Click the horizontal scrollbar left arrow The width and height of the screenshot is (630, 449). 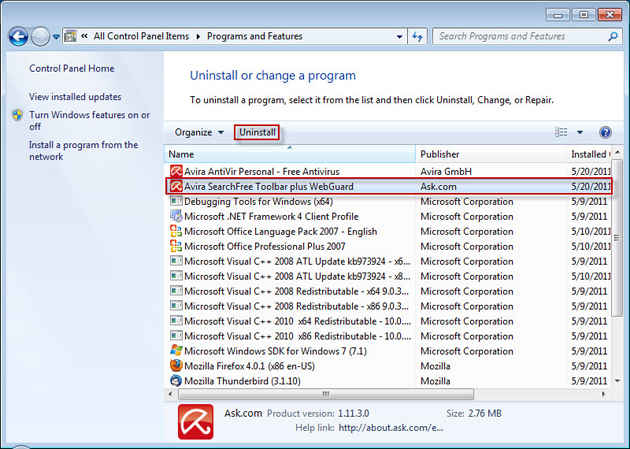(x=170, y=394)
